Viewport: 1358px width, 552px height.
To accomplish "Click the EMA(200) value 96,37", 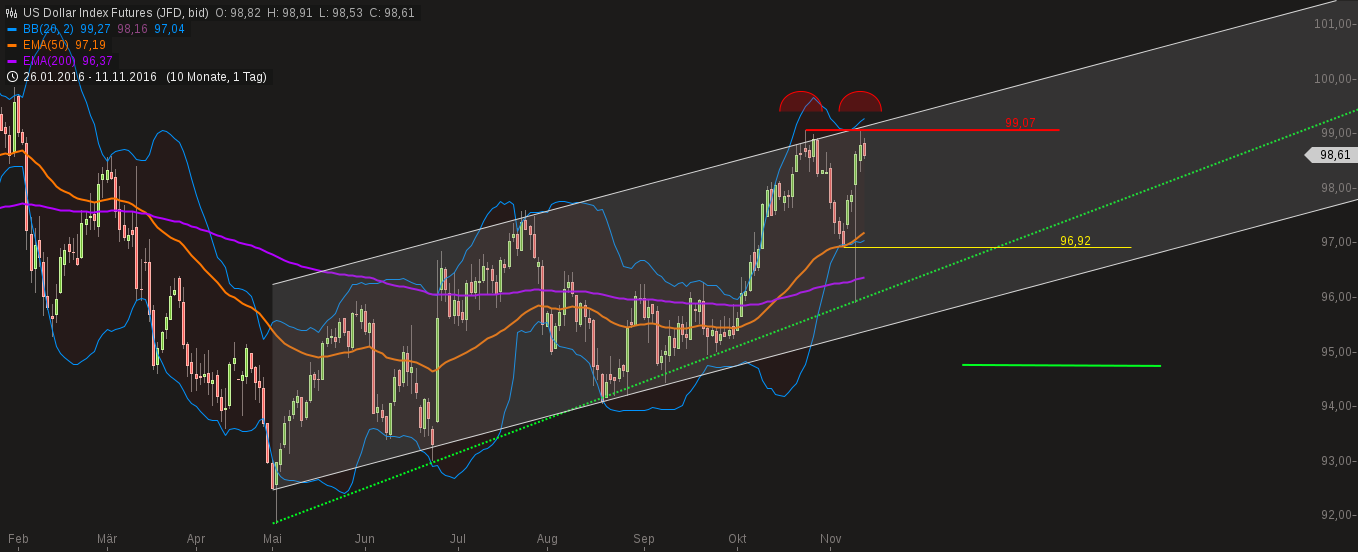I will pyautogui.click(x=96, y=61).
